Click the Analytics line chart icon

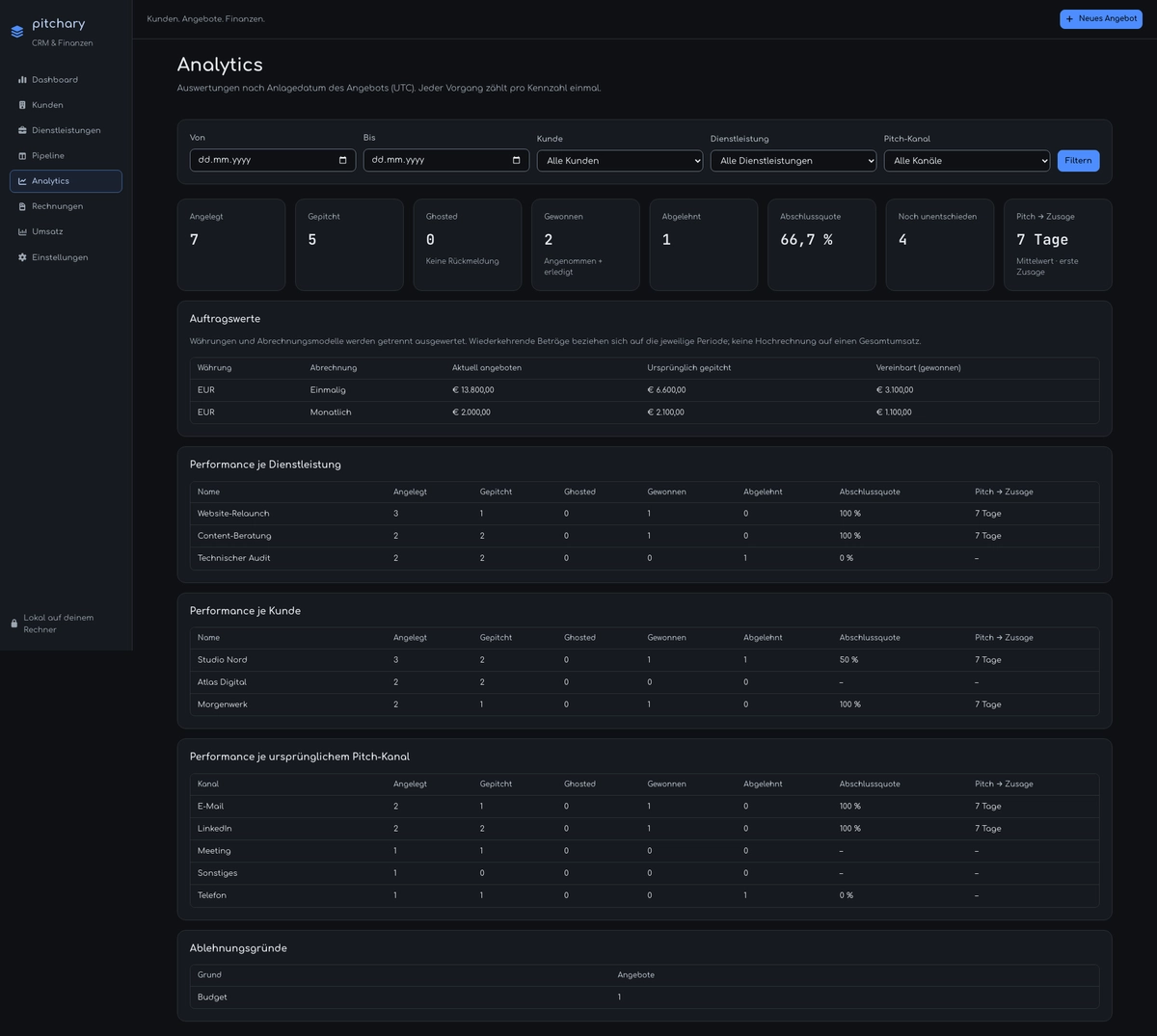click(22, 181)
